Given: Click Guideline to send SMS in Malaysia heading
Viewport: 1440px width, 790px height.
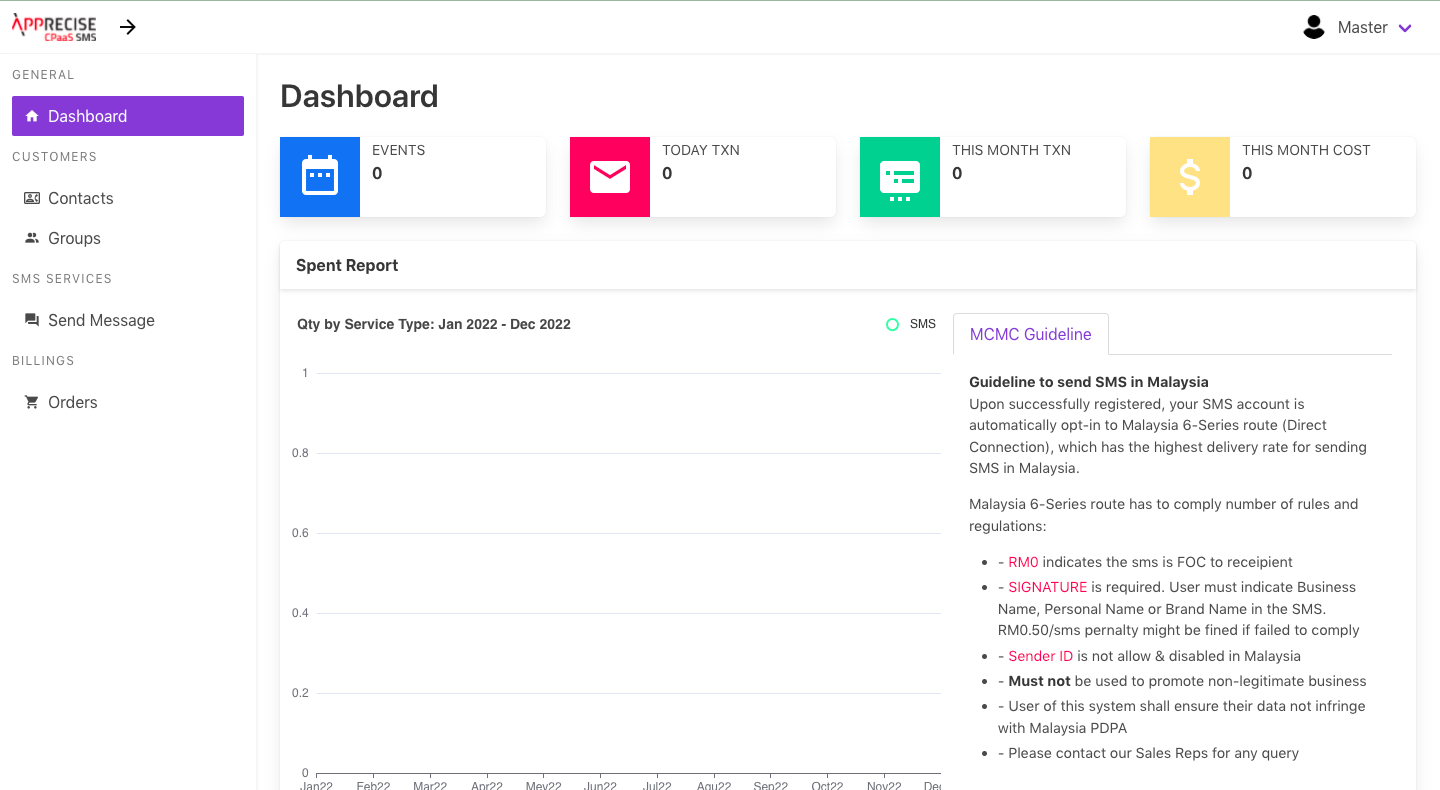Looking at the screenshot, I should (x=1089, y=382).
